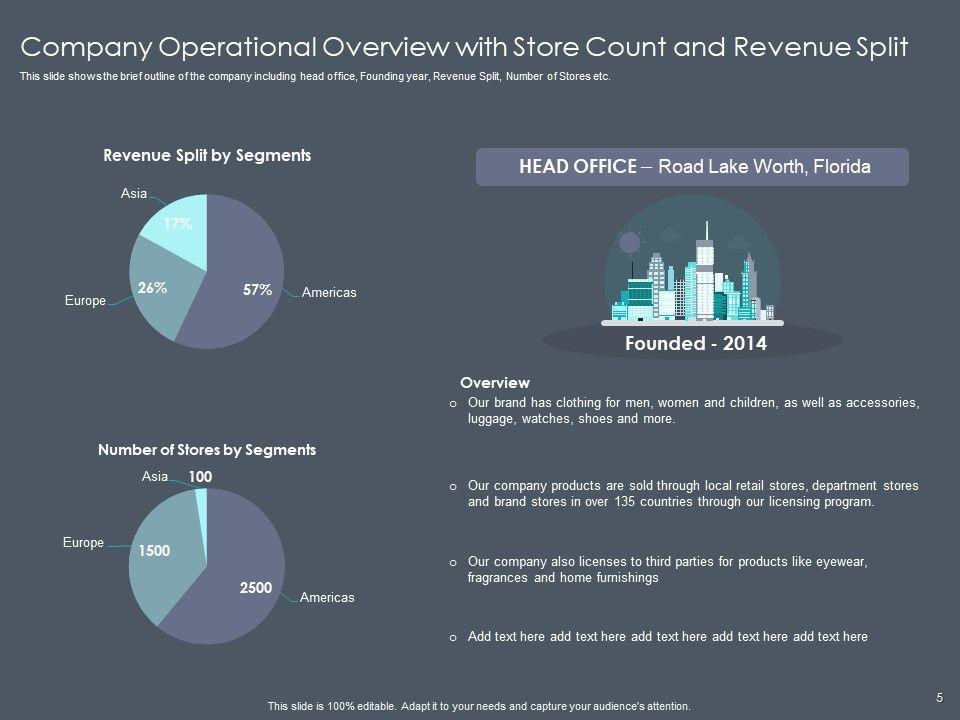Click the Americas label beside the stores pie
The image size is (960, 720).
point(327,598)
